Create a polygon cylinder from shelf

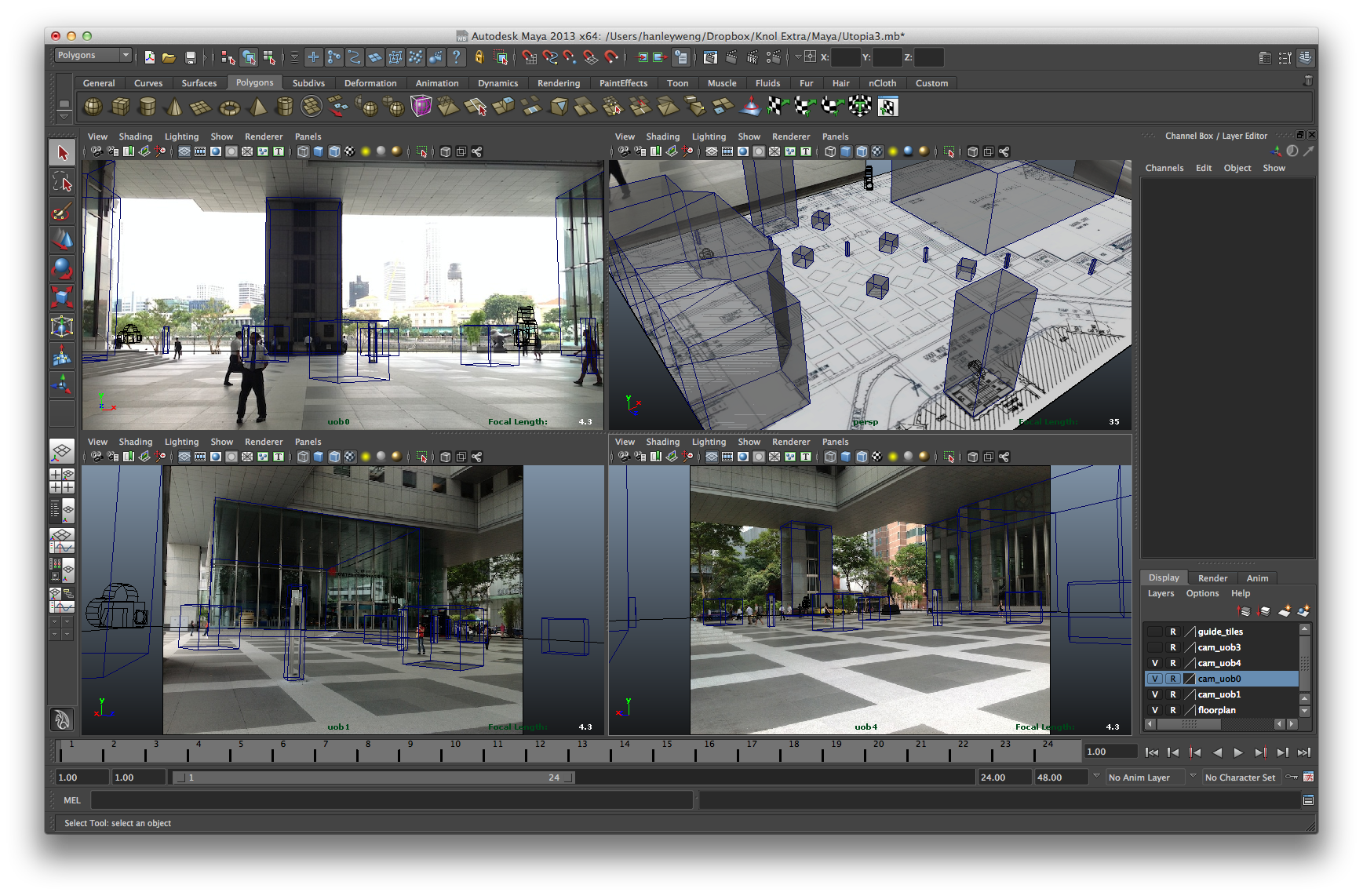click(147, 106)
